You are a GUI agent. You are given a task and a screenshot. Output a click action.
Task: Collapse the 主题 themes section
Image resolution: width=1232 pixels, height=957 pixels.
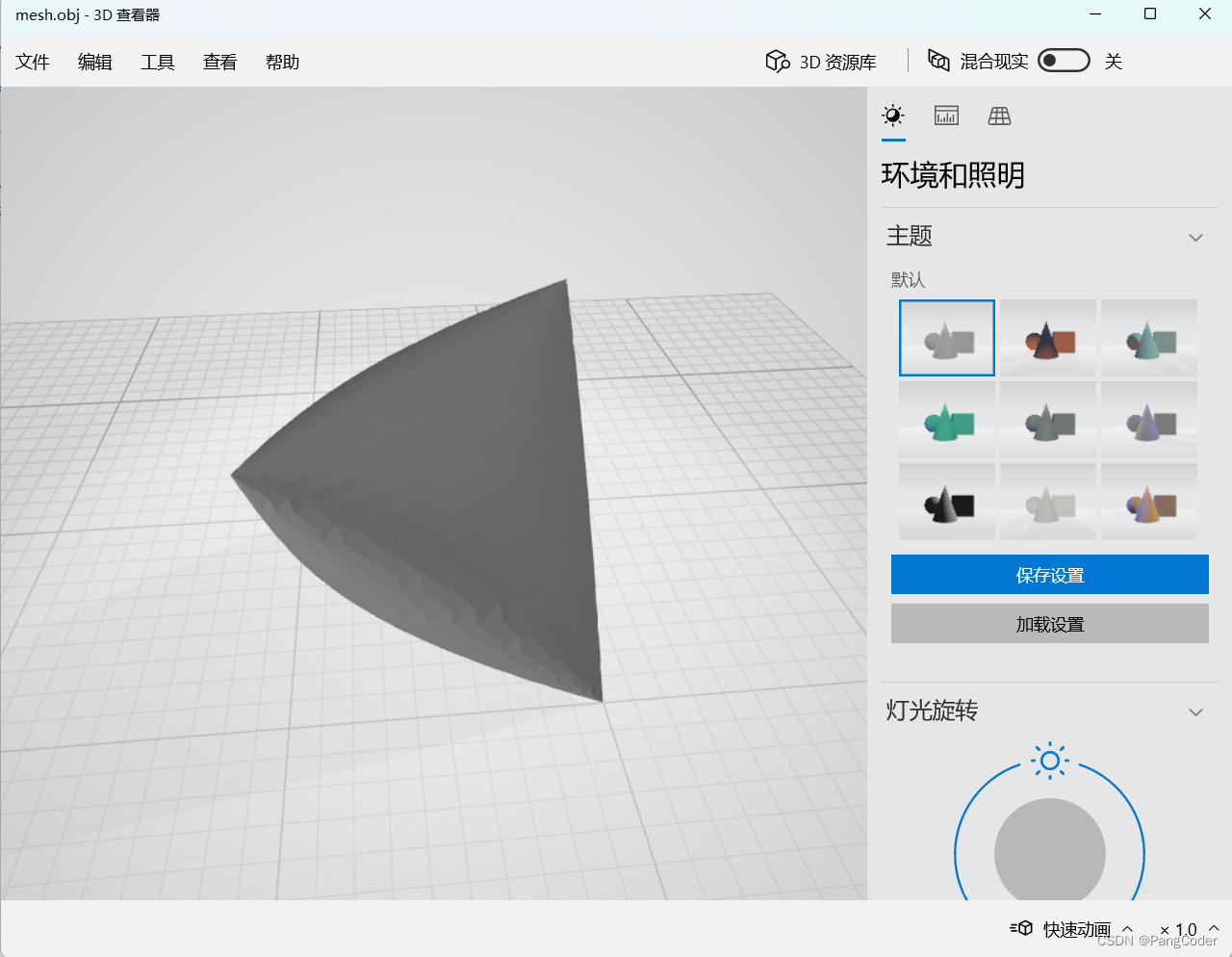point(1195,237)
